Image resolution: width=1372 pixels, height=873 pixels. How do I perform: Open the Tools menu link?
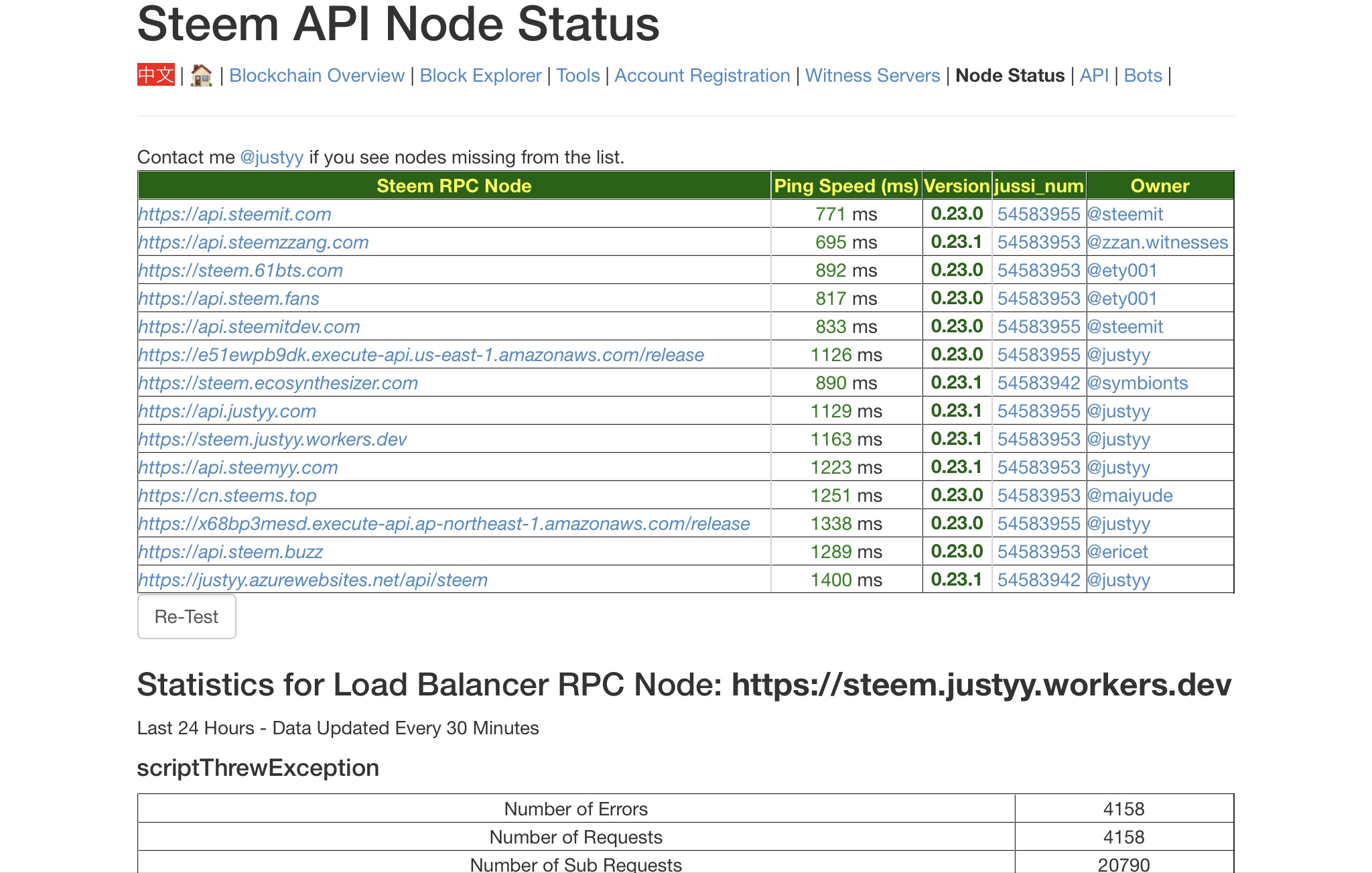click(x=578, y=76)
